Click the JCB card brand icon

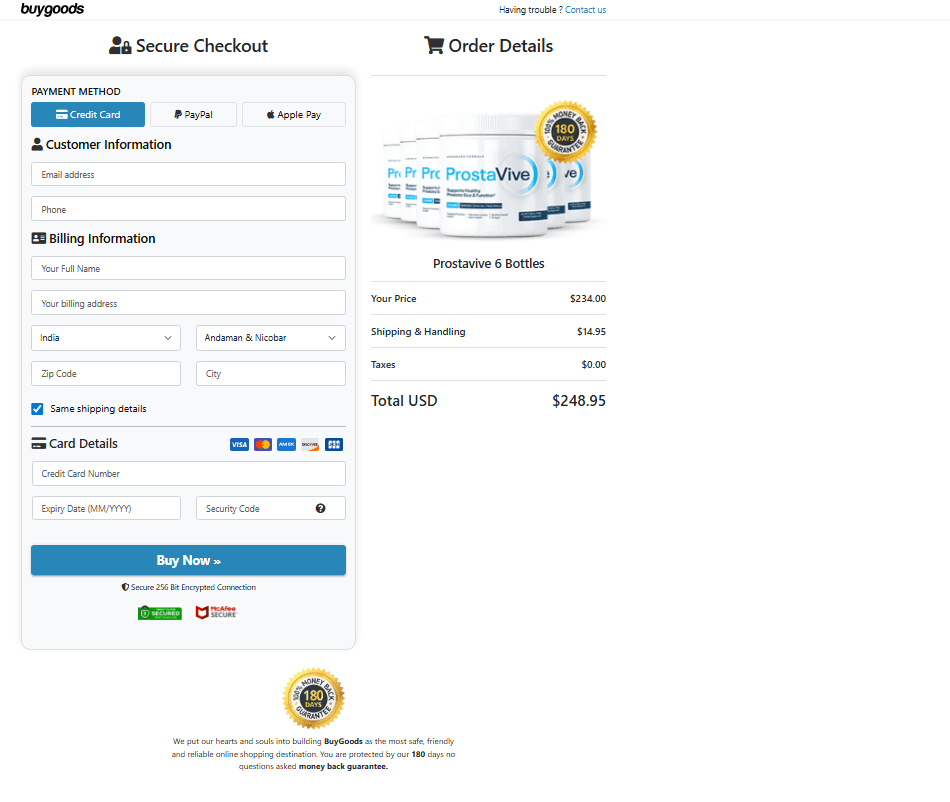click(334, 444)
